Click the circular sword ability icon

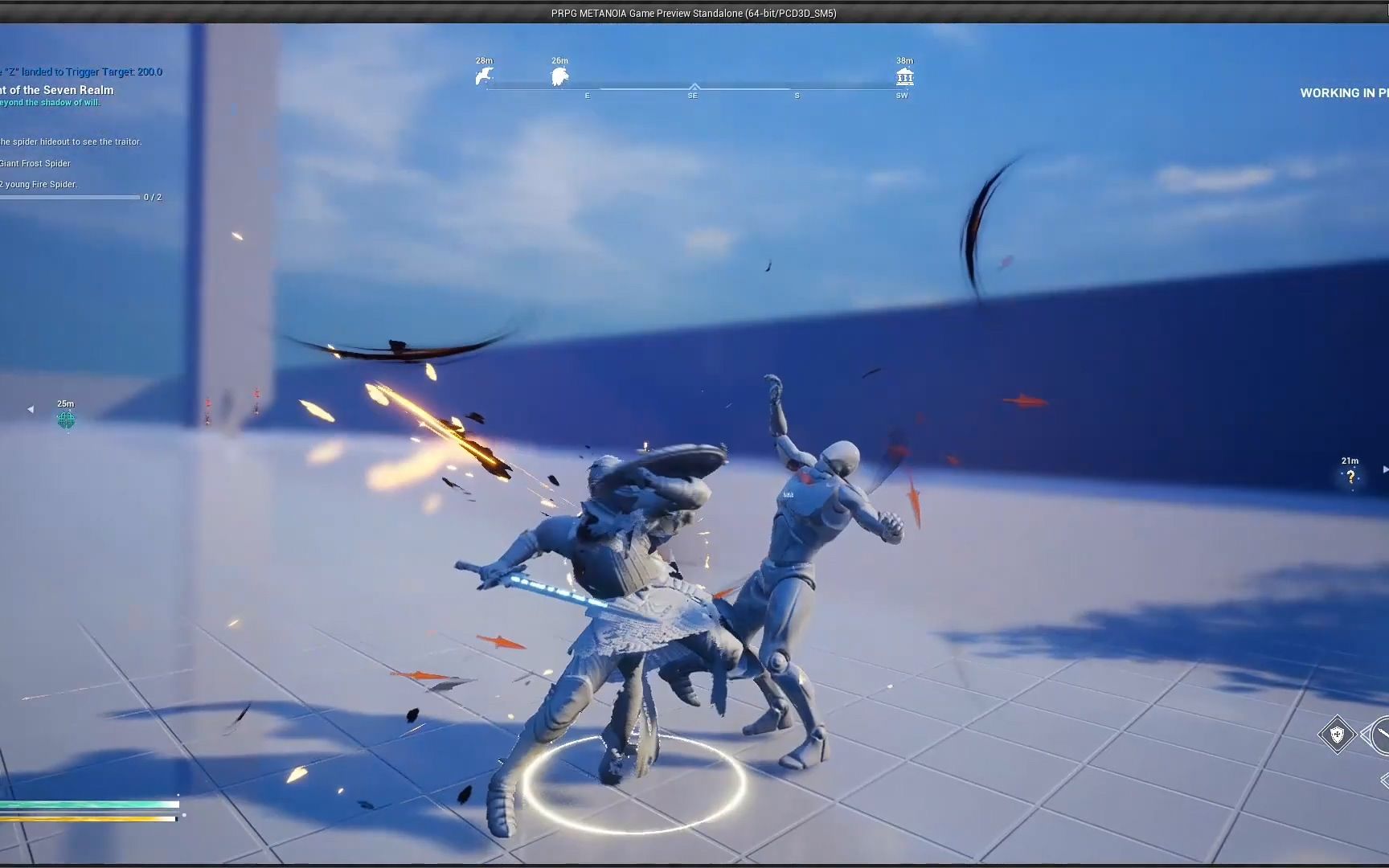1384,735
